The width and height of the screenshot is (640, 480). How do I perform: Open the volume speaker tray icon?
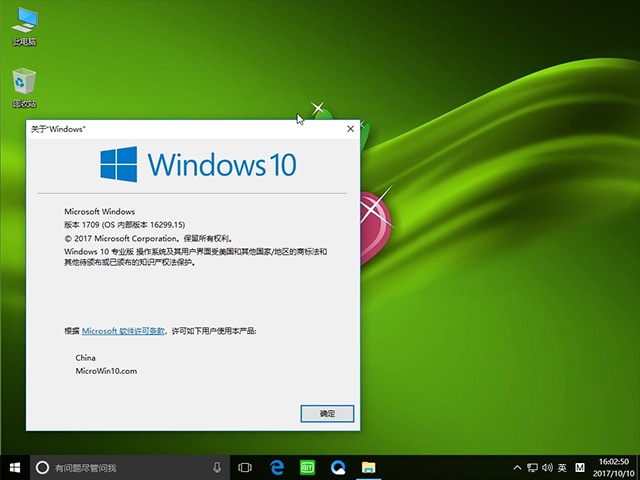pos(547,468)
